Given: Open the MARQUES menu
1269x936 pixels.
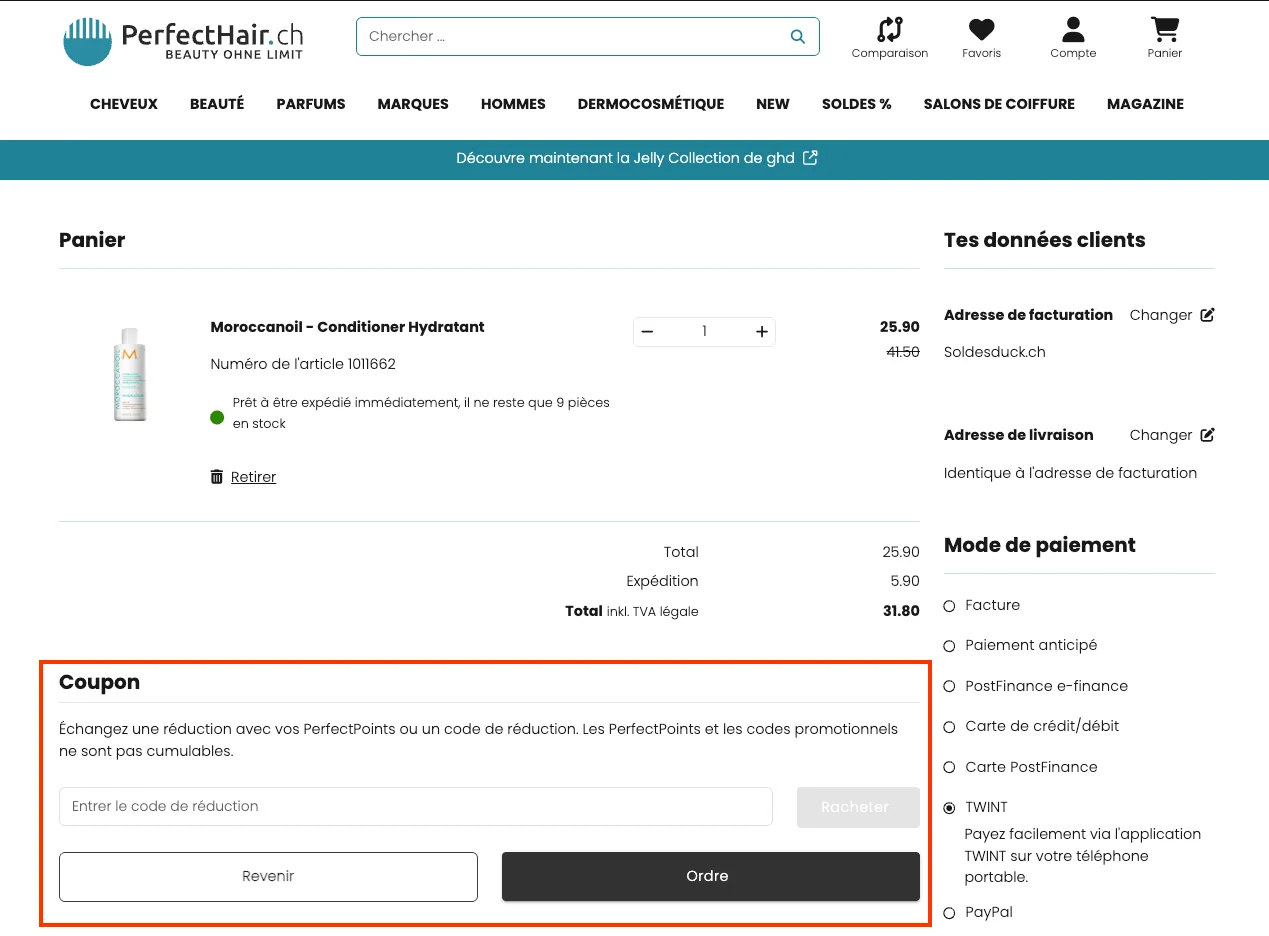Looking at the screenshot, I should tap(413, 104).
